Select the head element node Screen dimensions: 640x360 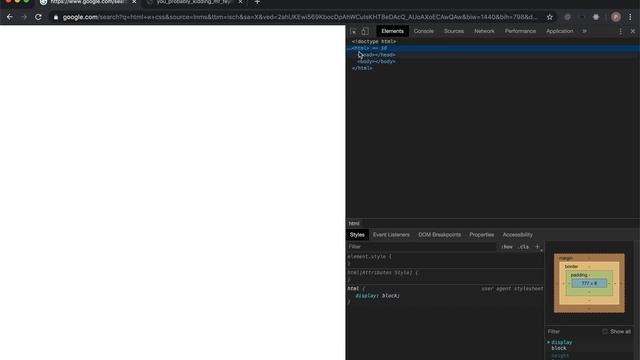[x=377, y=55]
